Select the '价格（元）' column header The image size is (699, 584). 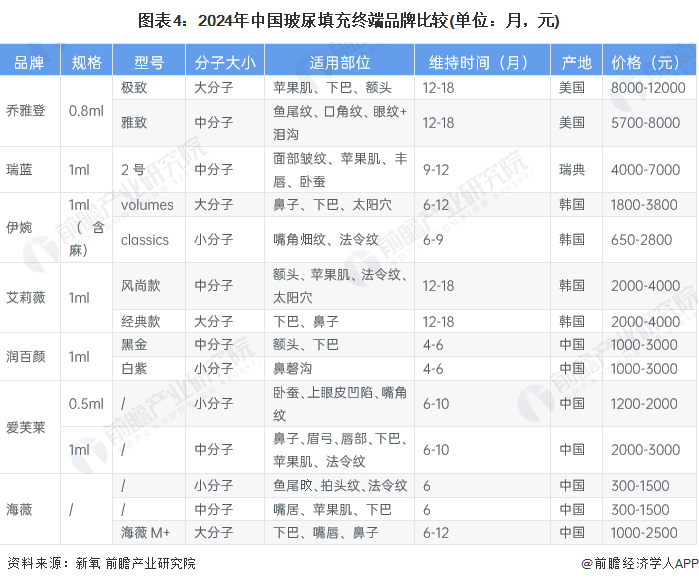tap(649, 62)
